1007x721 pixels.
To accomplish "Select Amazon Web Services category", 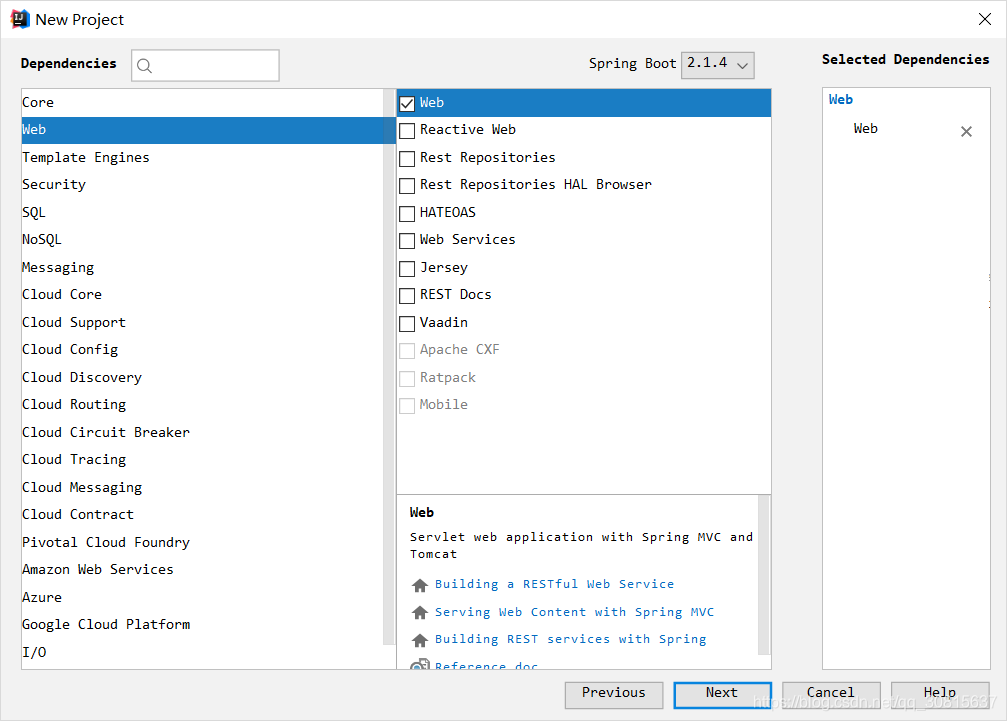I will click(202, 569).
